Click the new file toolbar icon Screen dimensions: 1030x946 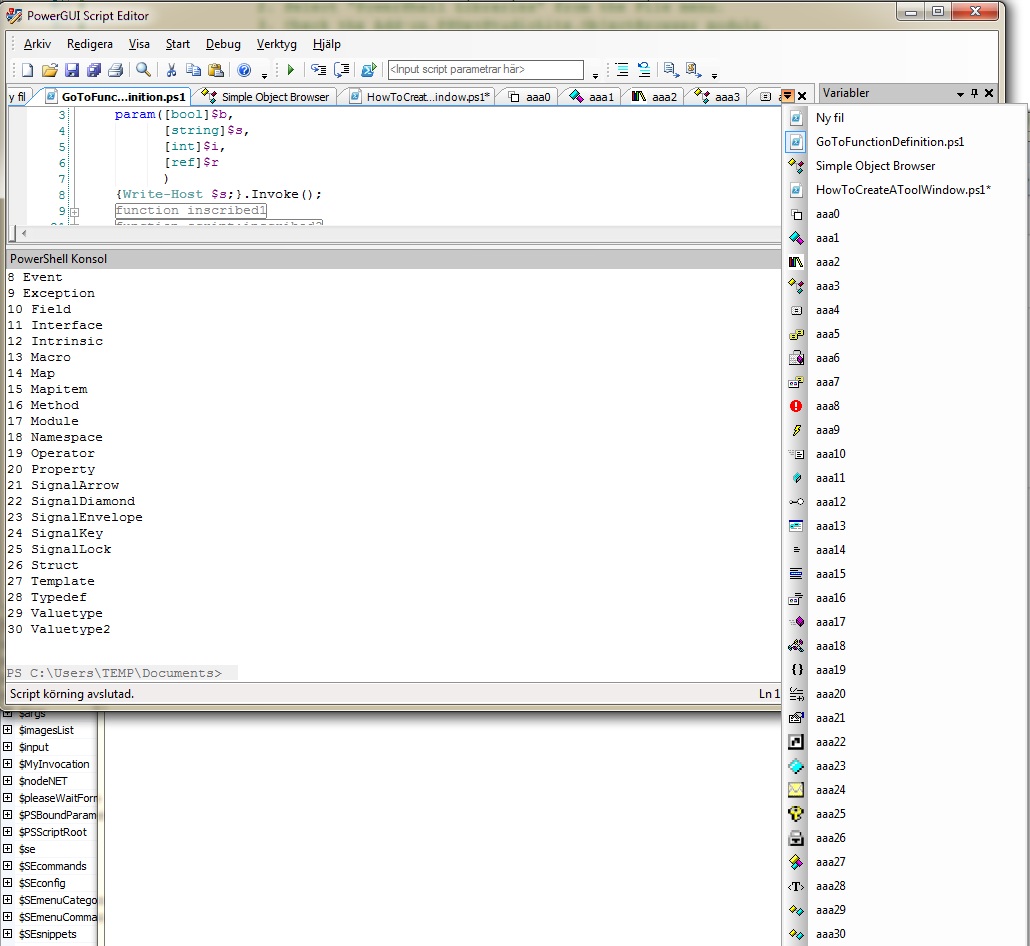(x=28, y=70)
